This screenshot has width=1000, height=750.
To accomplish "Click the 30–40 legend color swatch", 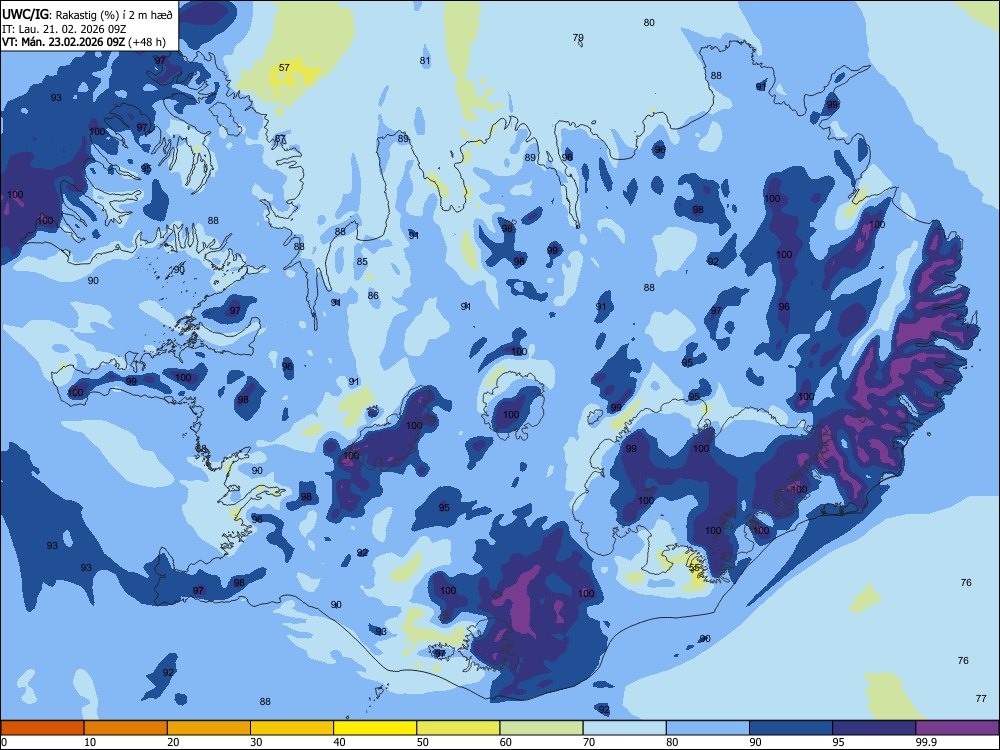I will coord(292,728).
